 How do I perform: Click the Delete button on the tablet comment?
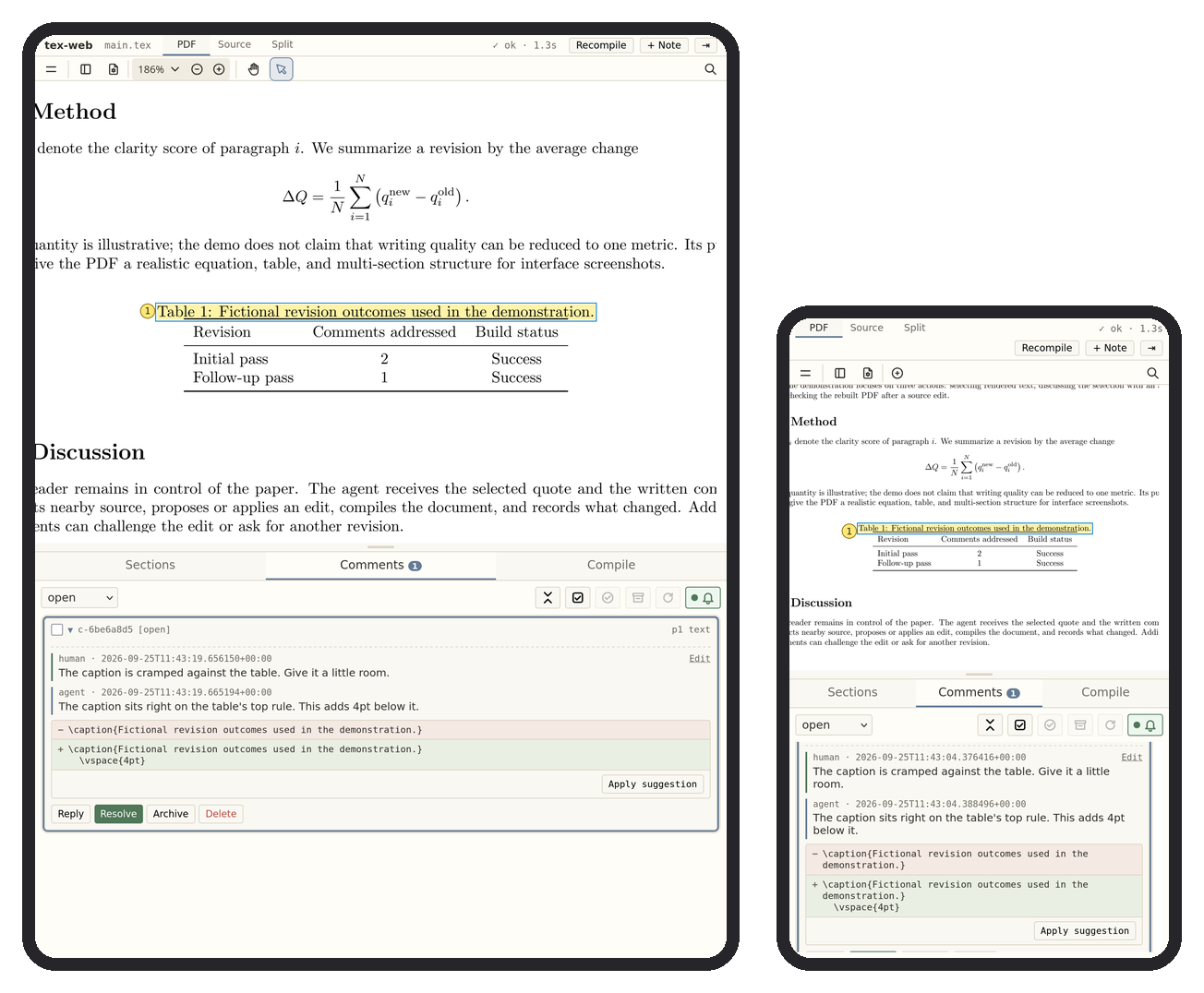222,814
